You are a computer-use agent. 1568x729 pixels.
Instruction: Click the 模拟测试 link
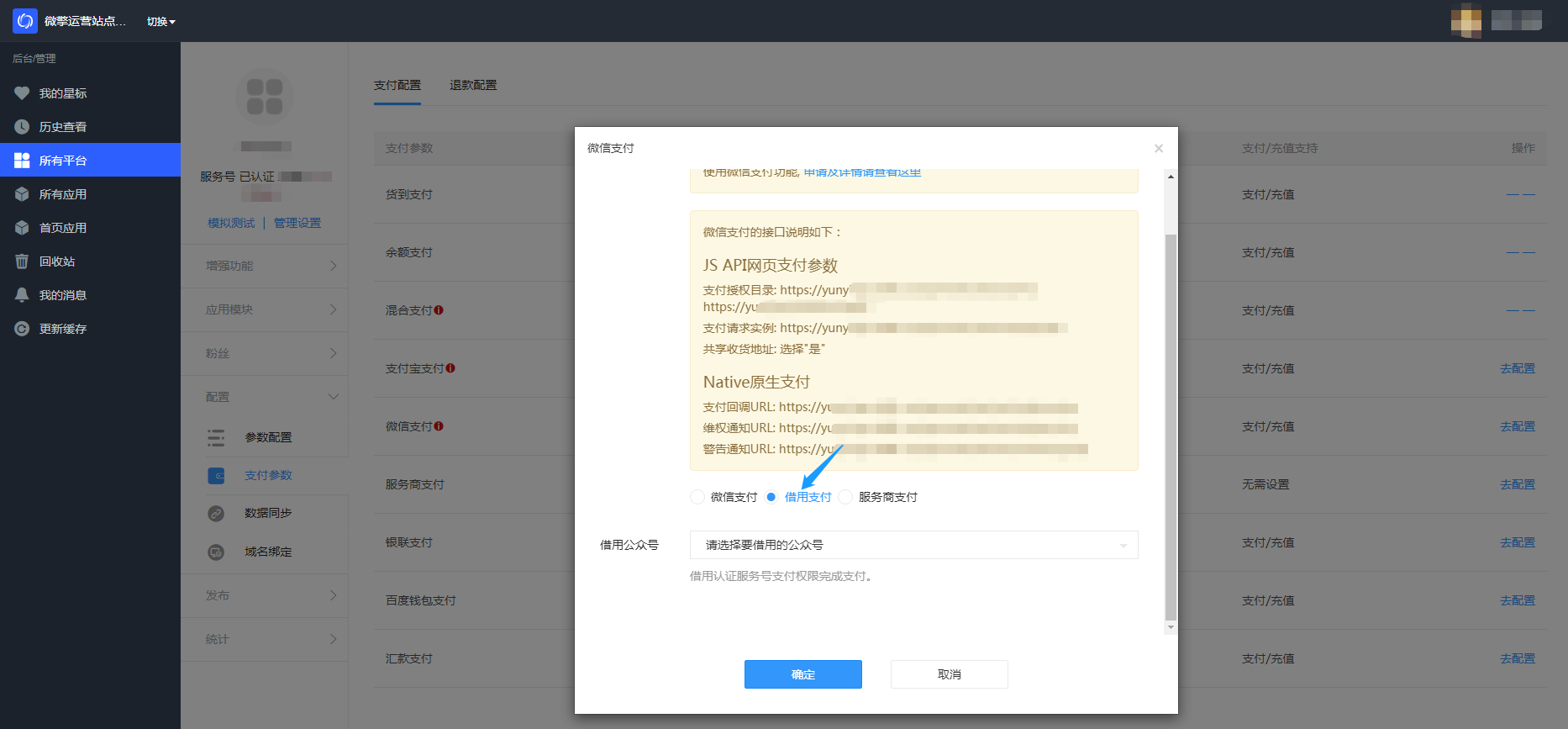point(231,223)
